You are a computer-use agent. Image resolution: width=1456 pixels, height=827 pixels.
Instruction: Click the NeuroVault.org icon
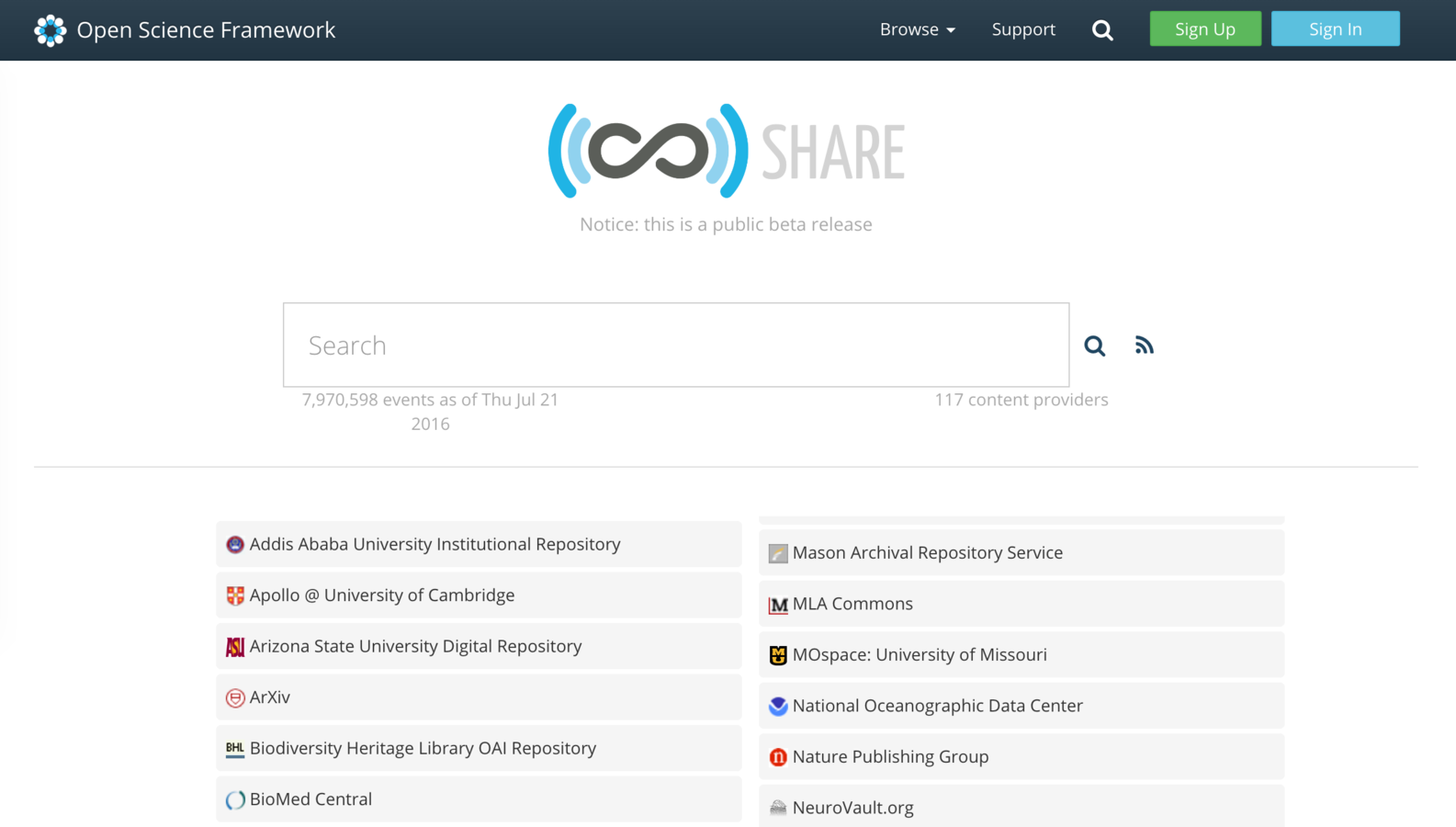click(x=778, y=808)
